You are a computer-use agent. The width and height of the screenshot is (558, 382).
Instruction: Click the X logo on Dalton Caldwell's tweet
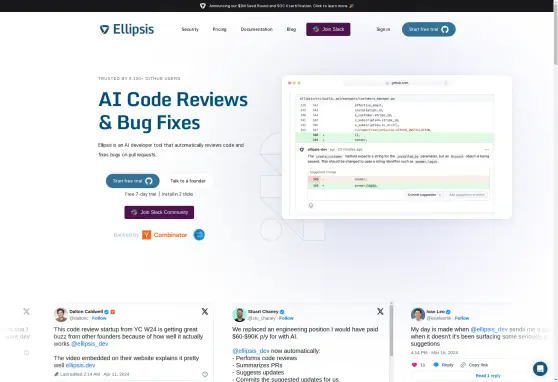pos(205,312)
